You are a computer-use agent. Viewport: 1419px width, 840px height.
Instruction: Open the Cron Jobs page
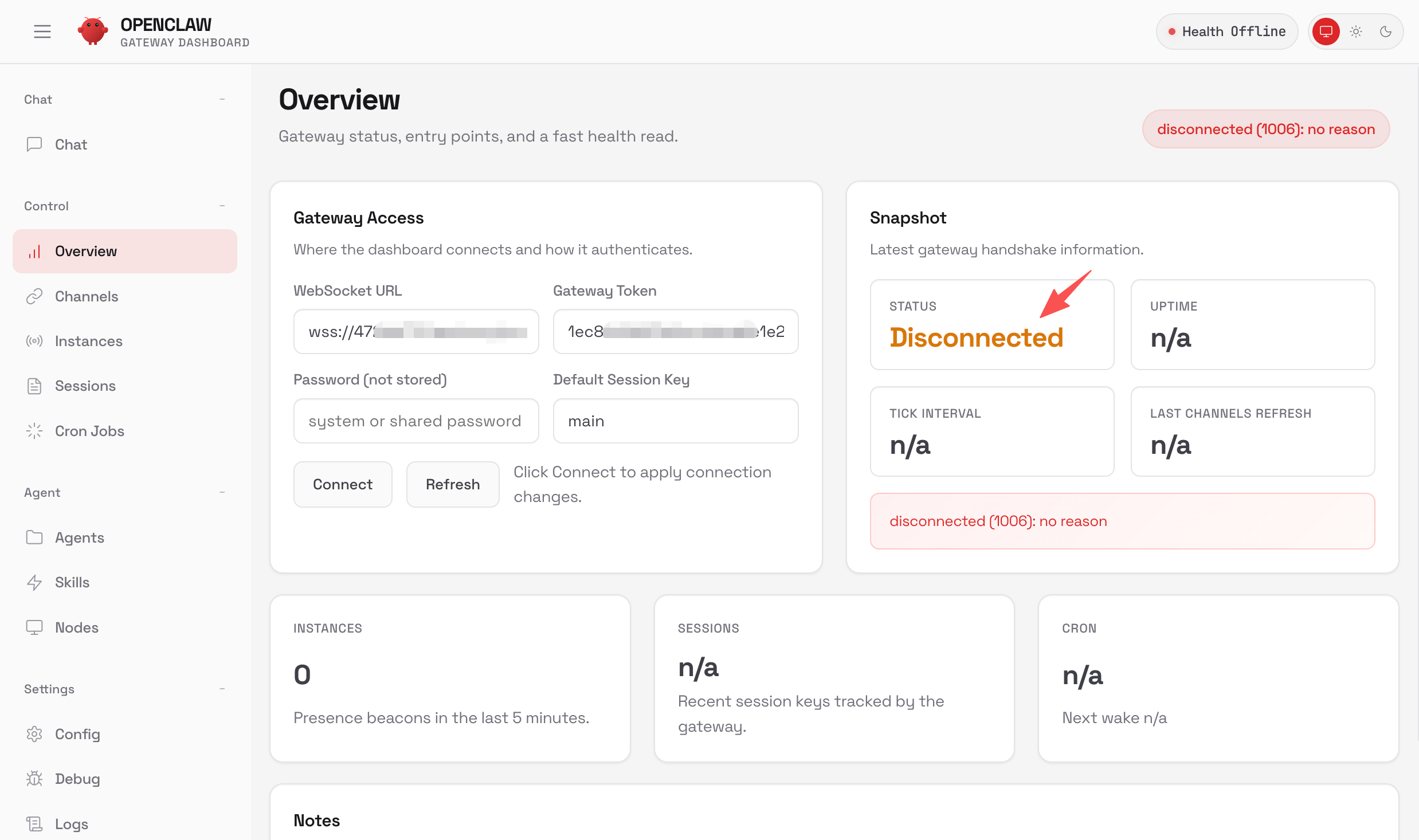(89, 431)
